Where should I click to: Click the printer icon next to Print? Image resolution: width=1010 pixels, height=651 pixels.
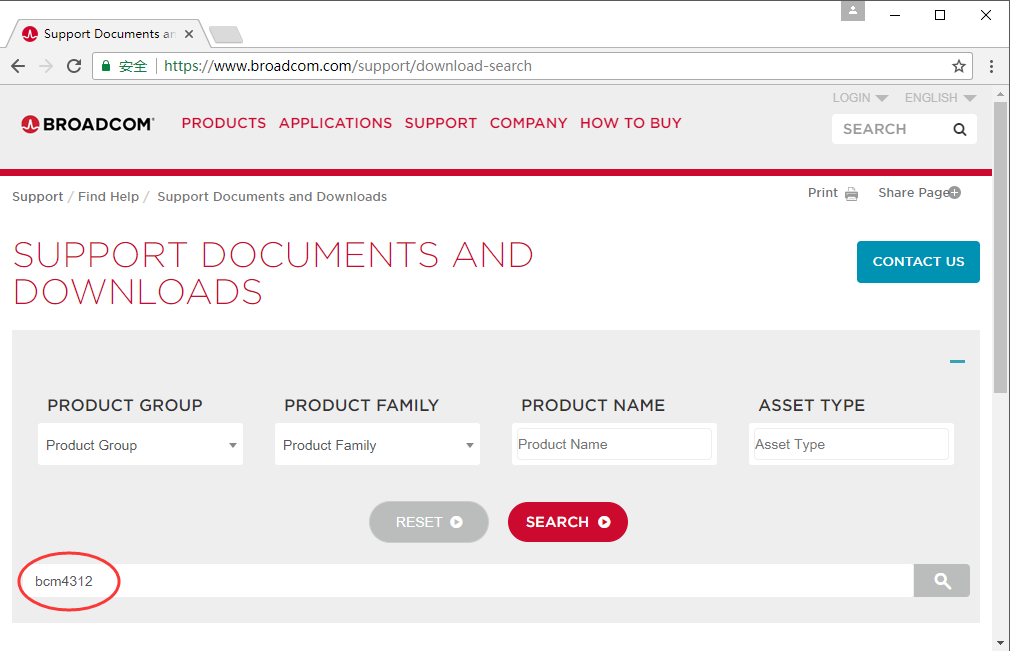(x=852, y=194)
